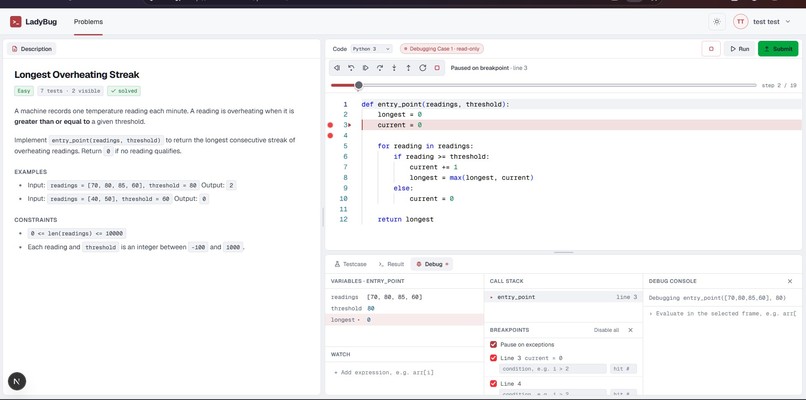Click step 2 / 19 counter
806x400 pixels.
coord(779,85)
